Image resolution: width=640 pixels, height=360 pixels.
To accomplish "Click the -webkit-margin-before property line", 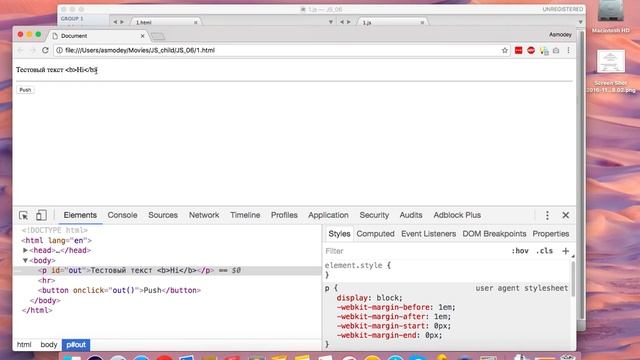I will pyautogui.click(x=396, y=307).
